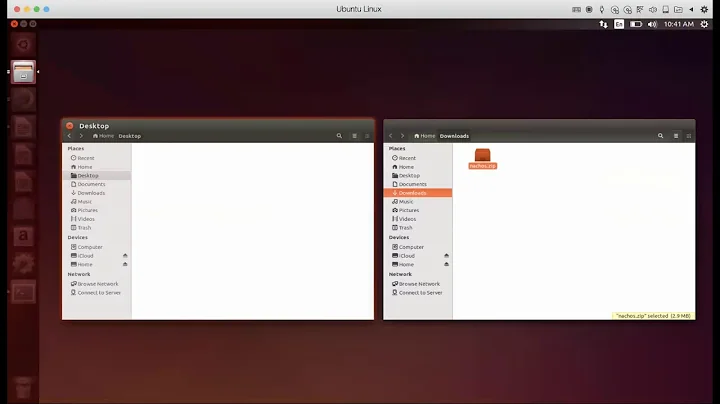
Task: Open iCloud device in Desktop window sidebar
Action: click(x=82, y=256)
